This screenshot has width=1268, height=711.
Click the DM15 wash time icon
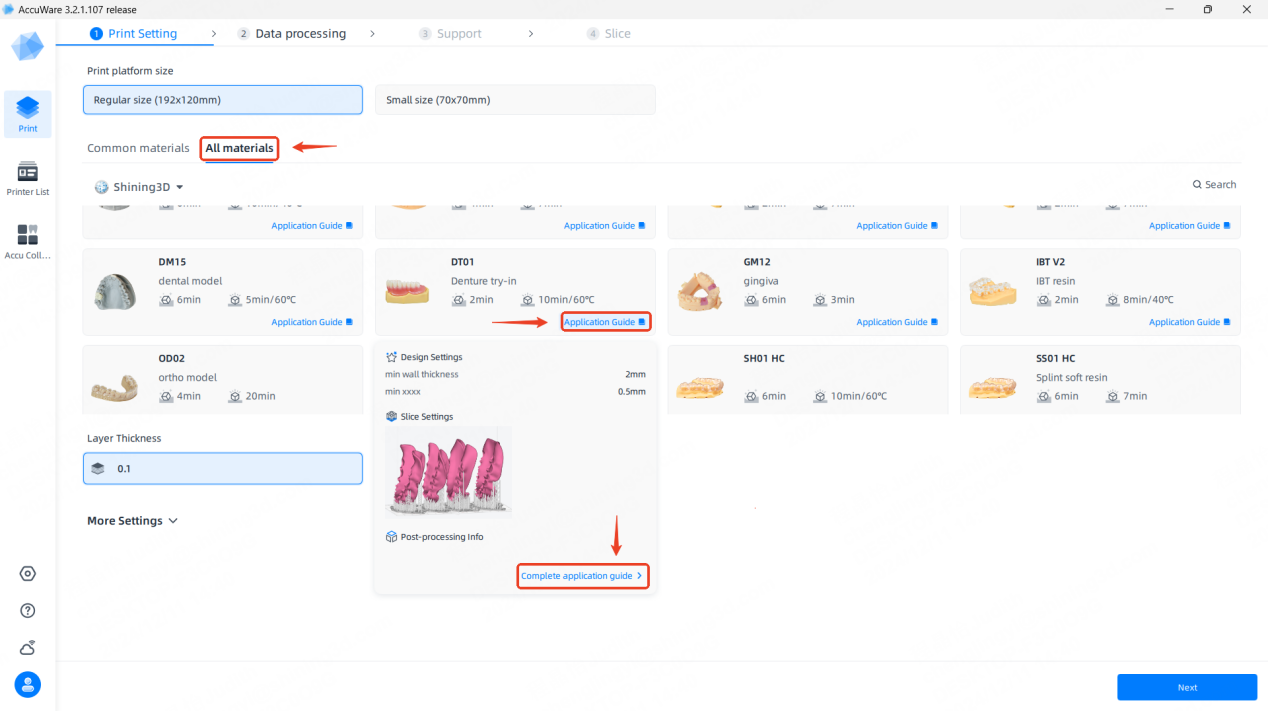[166, 300]
